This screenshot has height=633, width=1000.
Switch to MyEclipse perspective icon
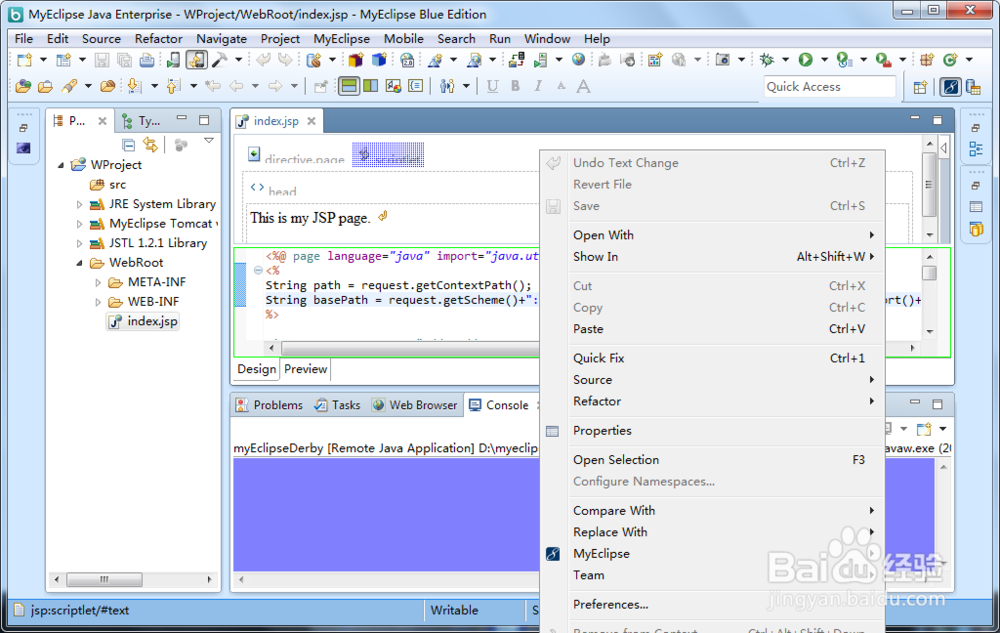[951, 87]
